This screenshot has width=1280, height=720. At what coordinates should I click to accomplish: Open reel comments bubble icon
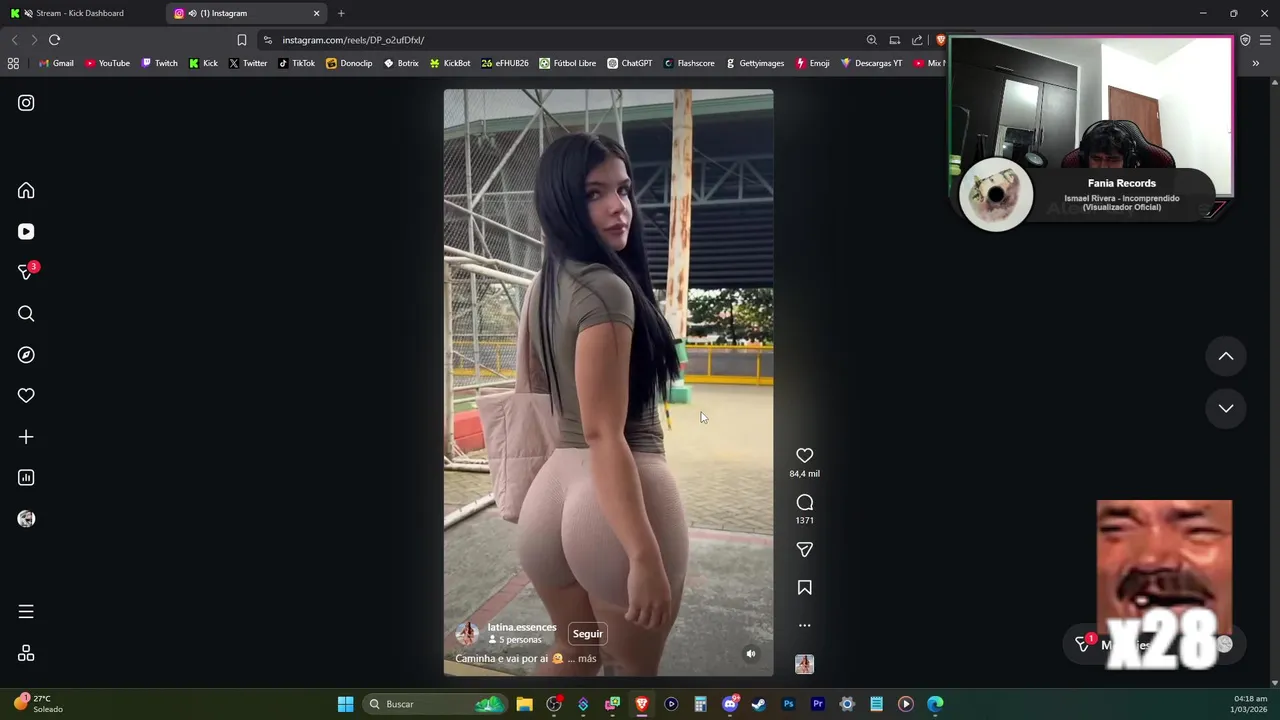pyautogui.click(x=804, y=502)
